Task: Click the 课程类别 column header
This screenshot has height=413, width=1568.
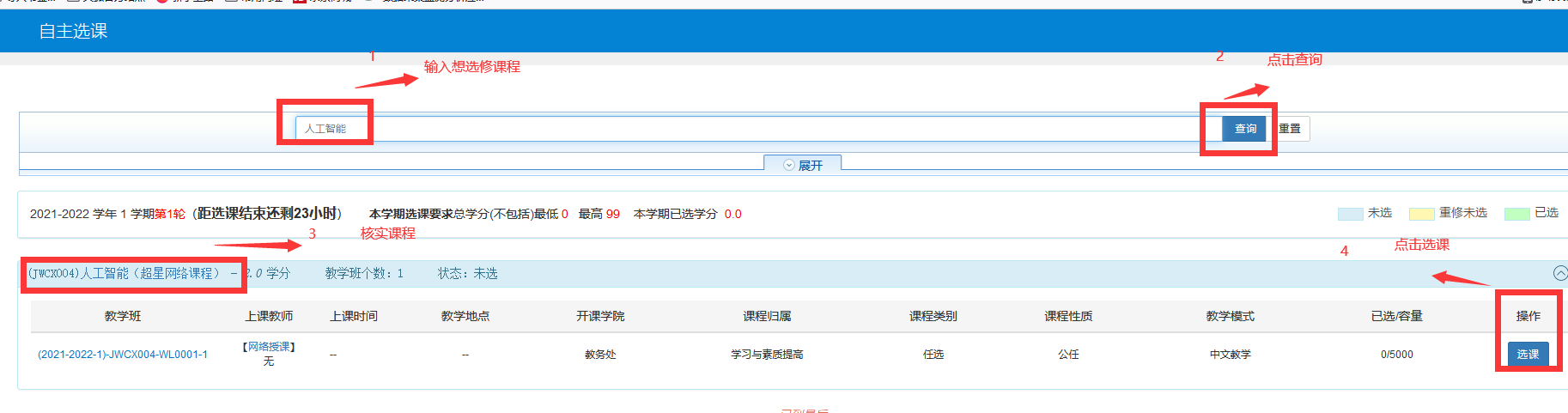Action: (933, 316)
